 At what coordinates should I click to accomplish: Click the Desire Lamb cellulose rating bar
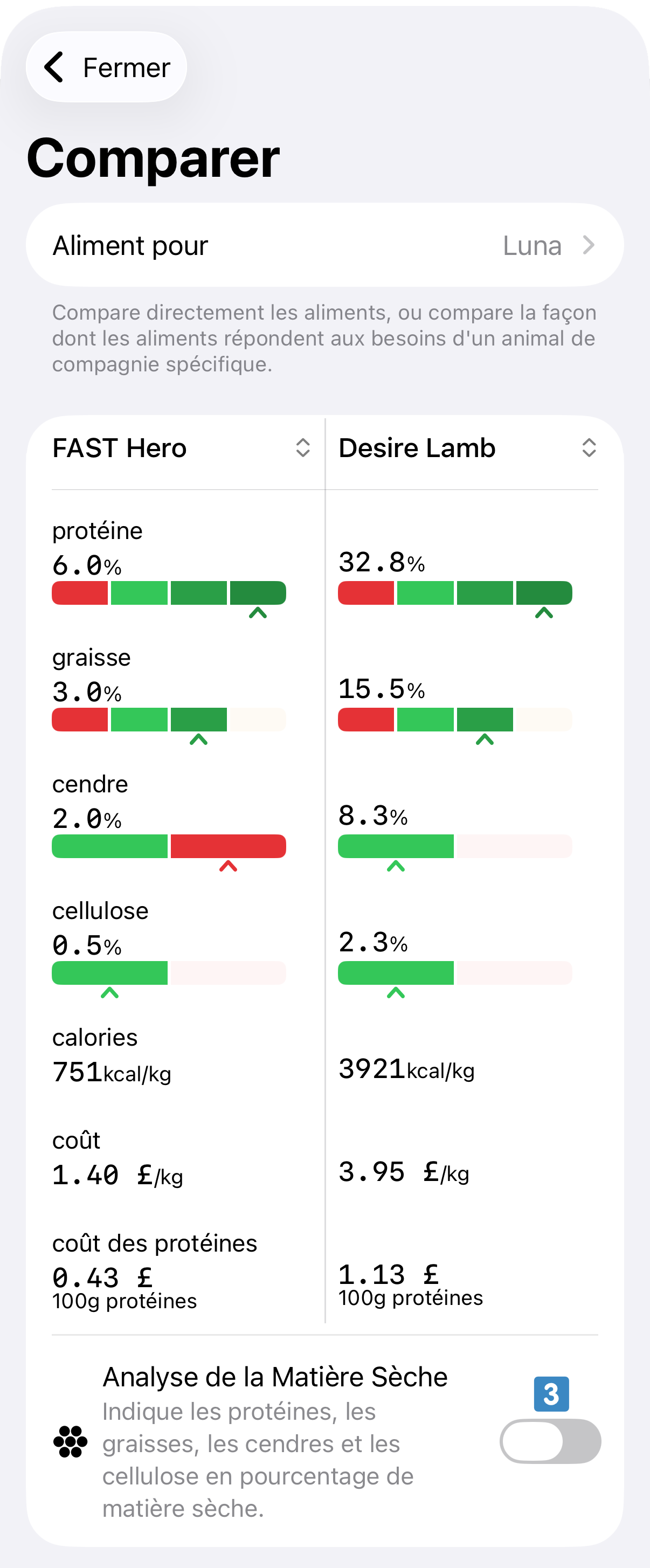click(x=455, y=973)
